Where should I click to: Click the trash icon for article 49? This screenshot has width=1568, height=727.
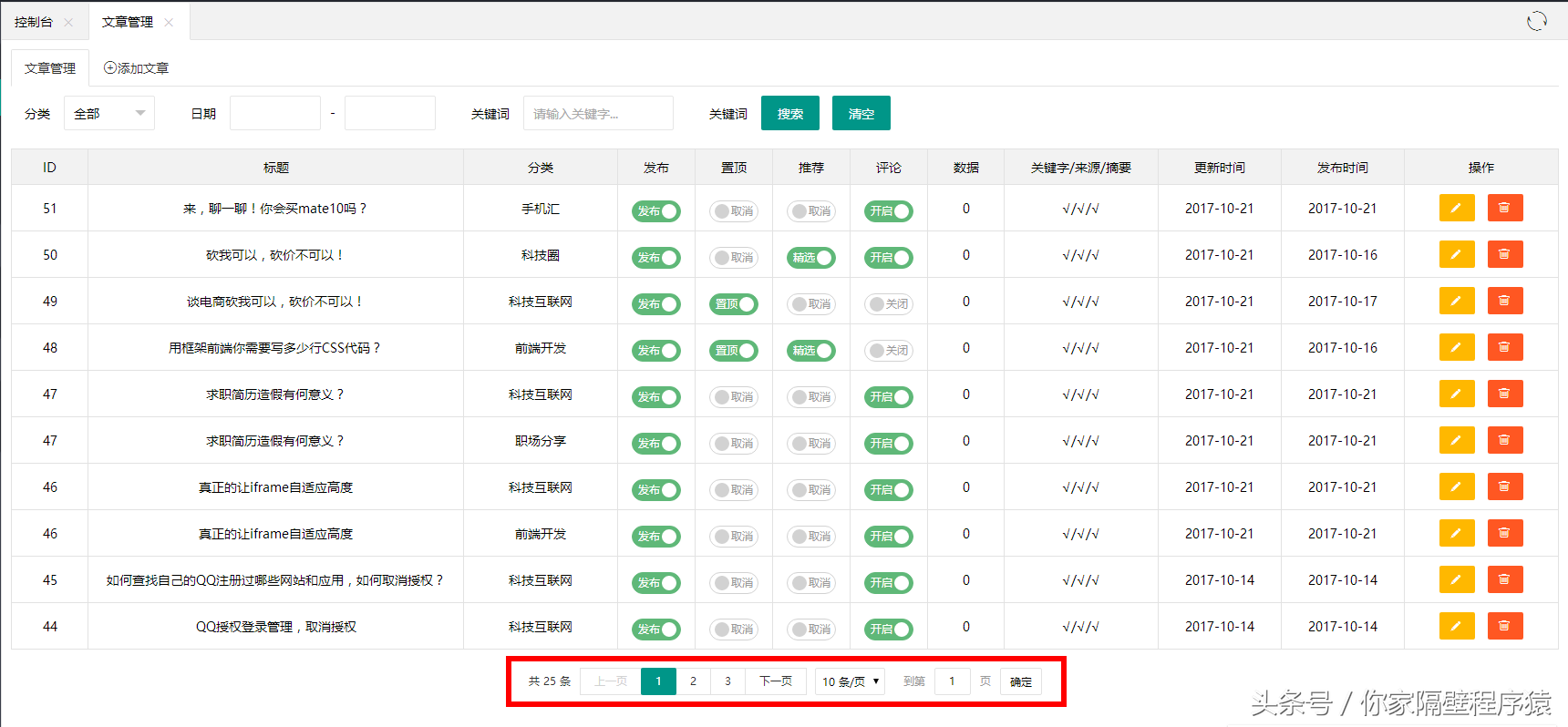click(x=1505, y=301)
